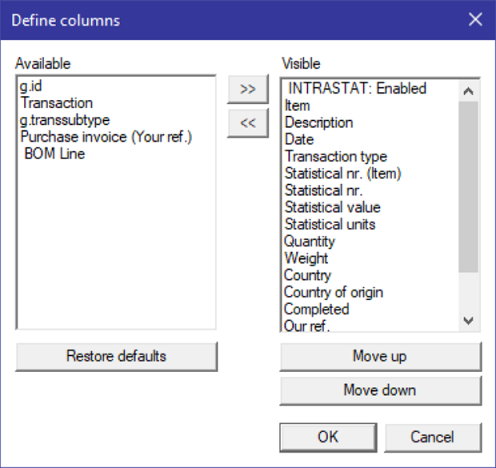This screenshot has width=496, height=468.
Task: Move selected column to Visible with >> button
Action: (248, 89)
